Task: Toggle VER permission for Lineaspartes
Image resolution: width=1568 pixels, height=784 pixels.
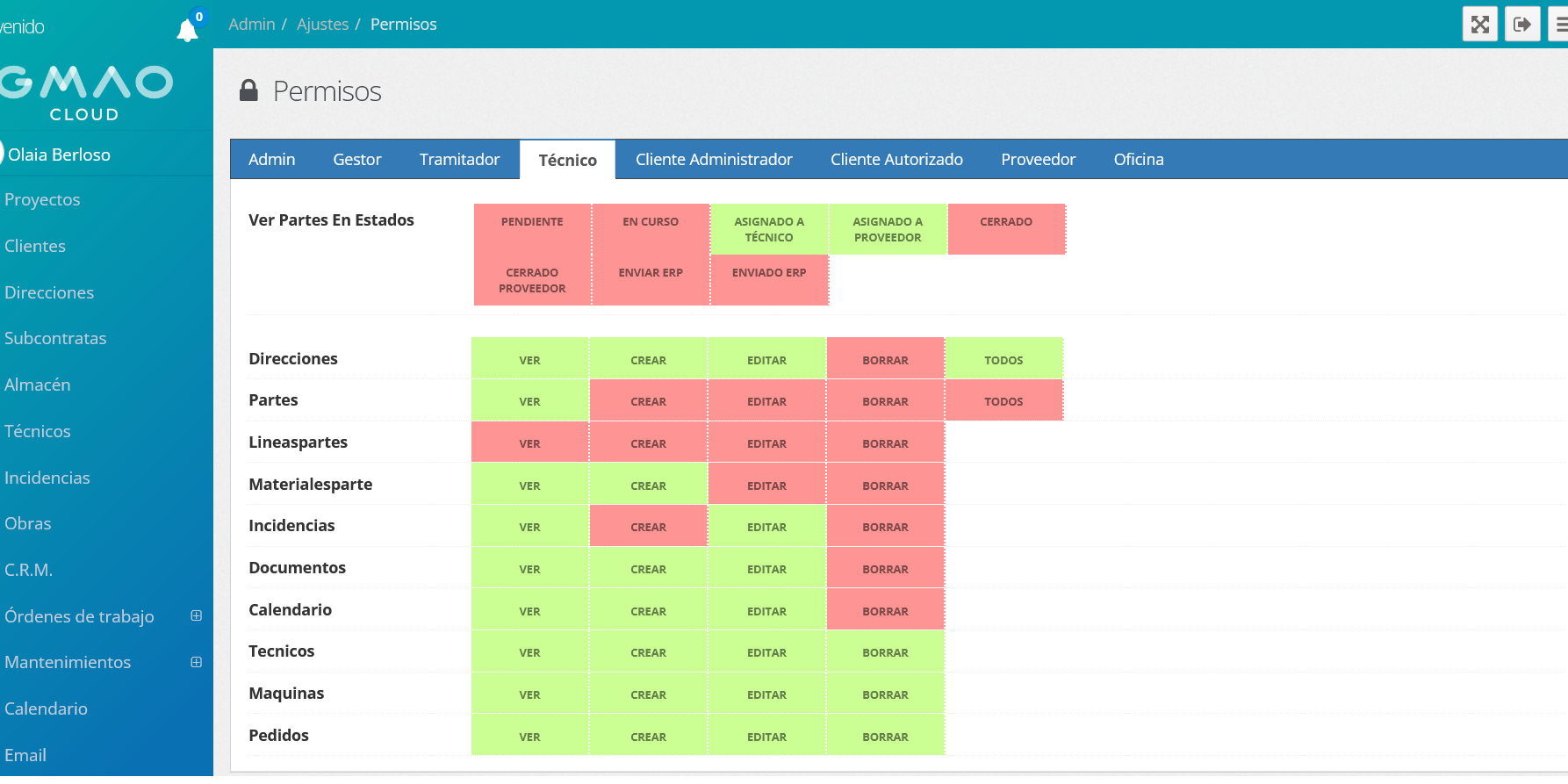Action: tap(529, 442)
